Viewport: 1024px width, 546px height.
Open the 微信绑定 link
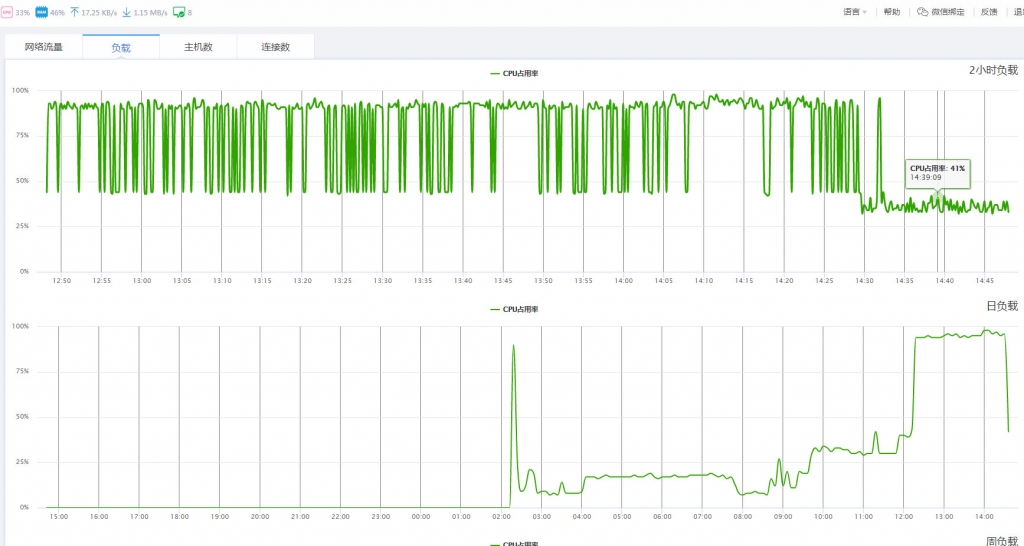click(948, 12)
